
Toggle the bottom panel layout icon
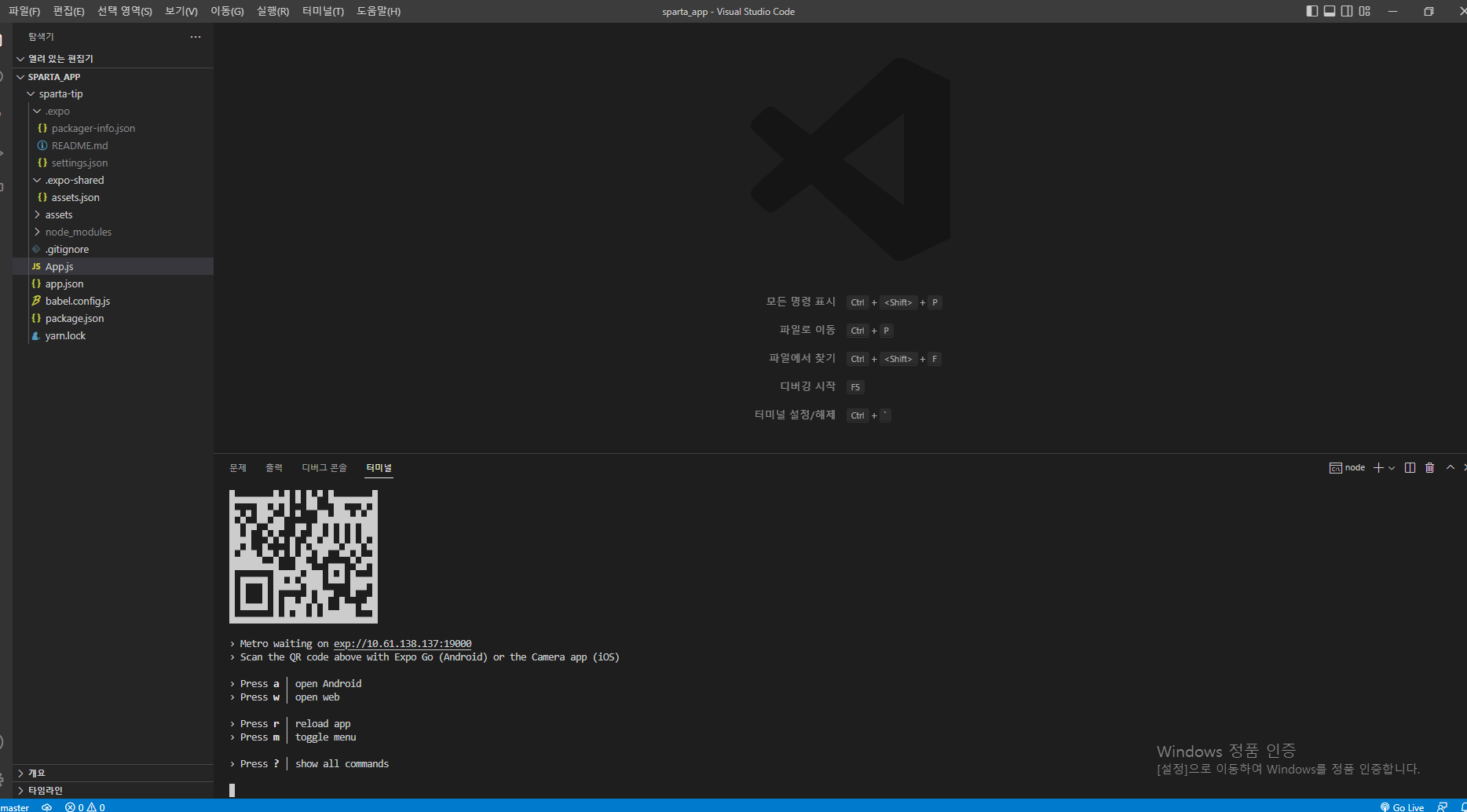(x=1330, y=11)
